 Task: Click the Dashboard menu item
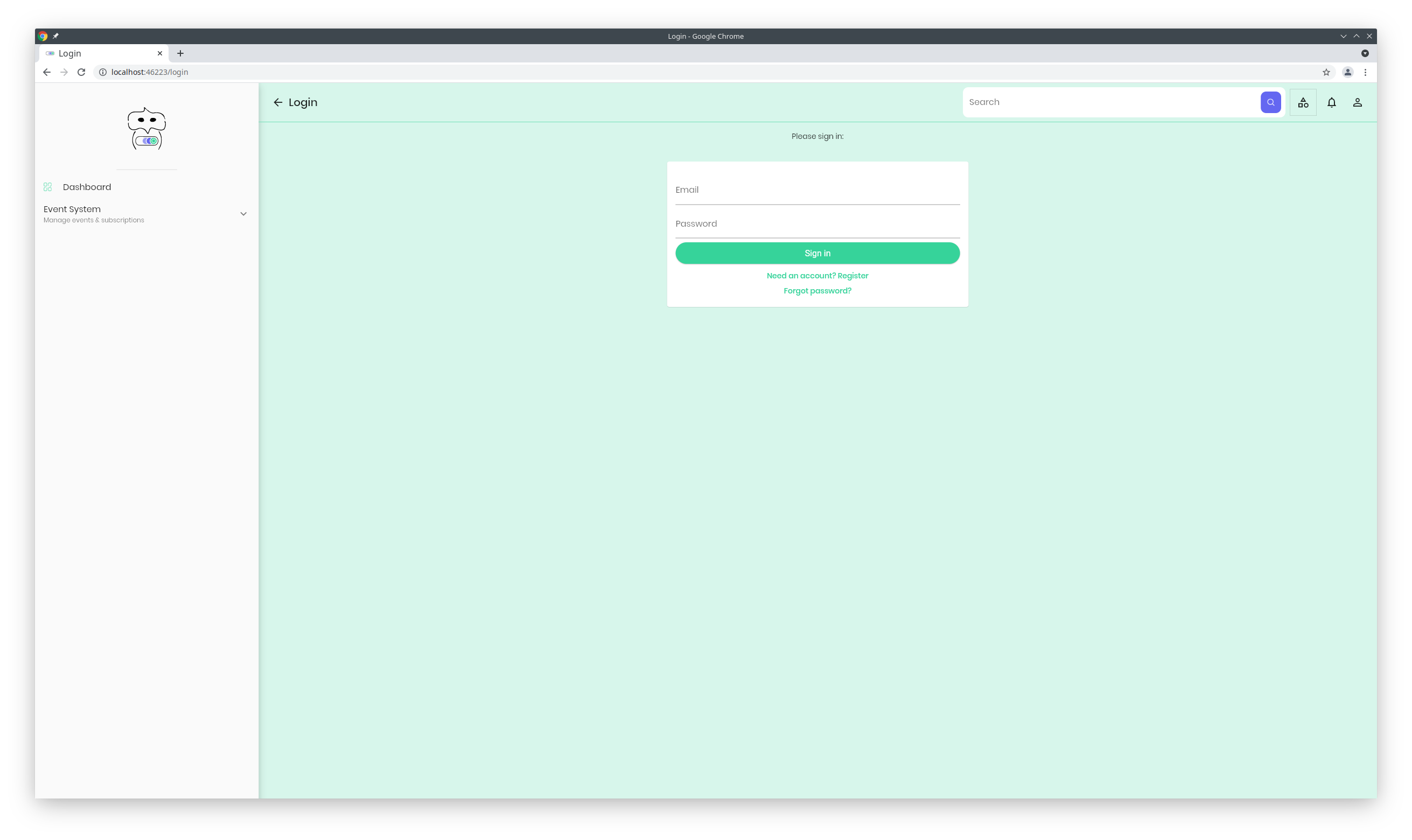[x=87, y=187]
